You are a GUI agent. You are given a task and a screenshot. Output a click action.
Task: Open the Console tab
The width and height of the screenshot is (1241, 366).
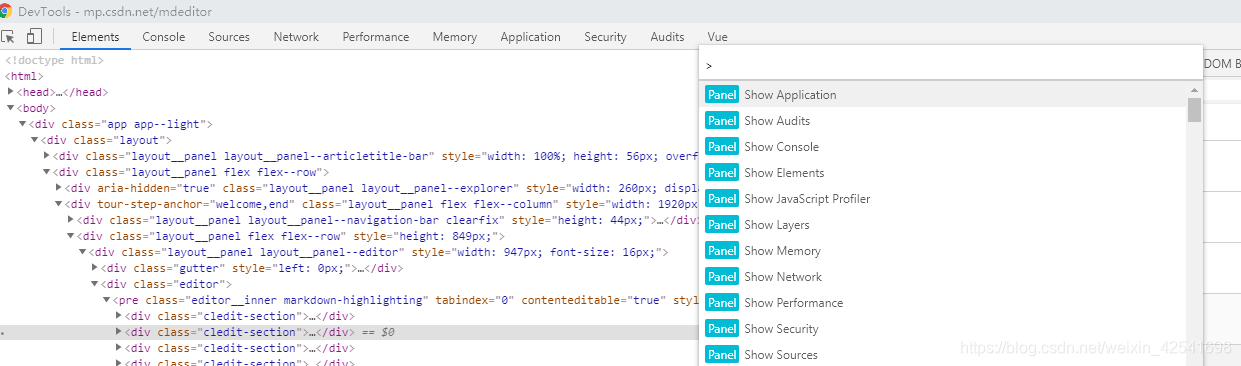point(164,37)
